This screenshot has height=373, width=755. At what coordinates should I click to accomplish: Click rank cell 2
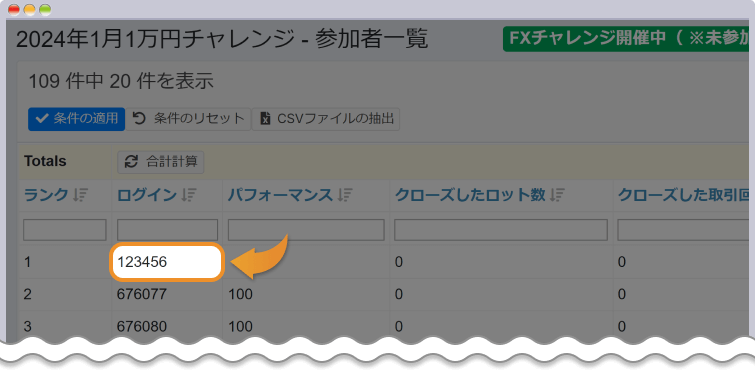coord(27,294)
